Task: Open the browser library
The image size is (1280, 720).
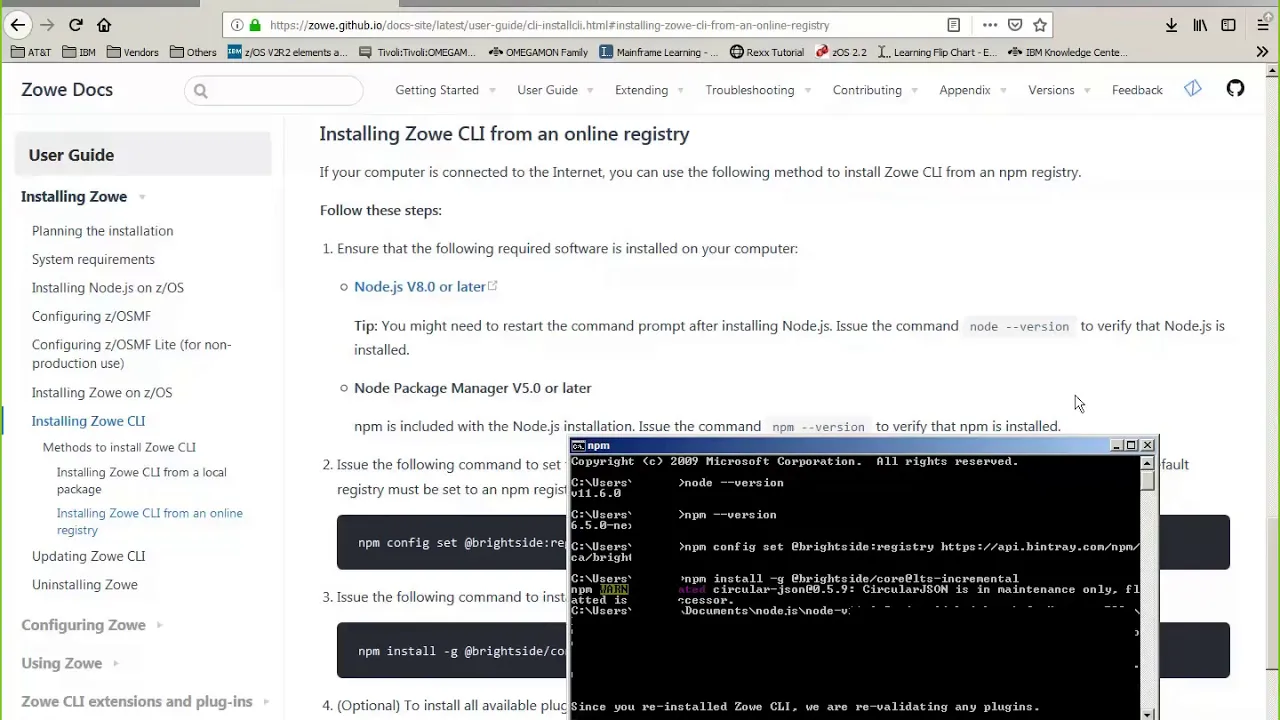Action: point(1200,25)
